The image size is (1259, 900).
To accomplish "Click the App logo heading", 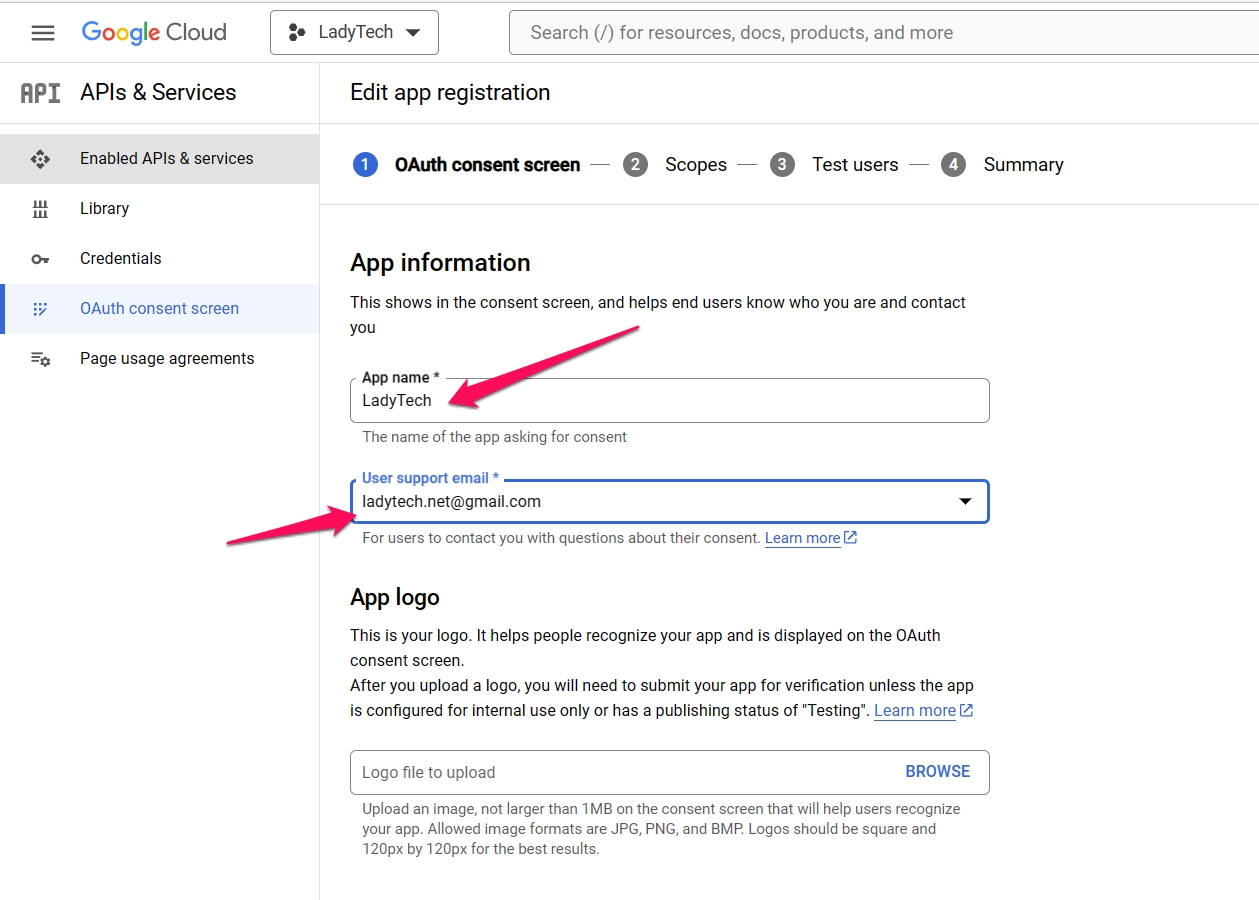I will coord(395,598).
